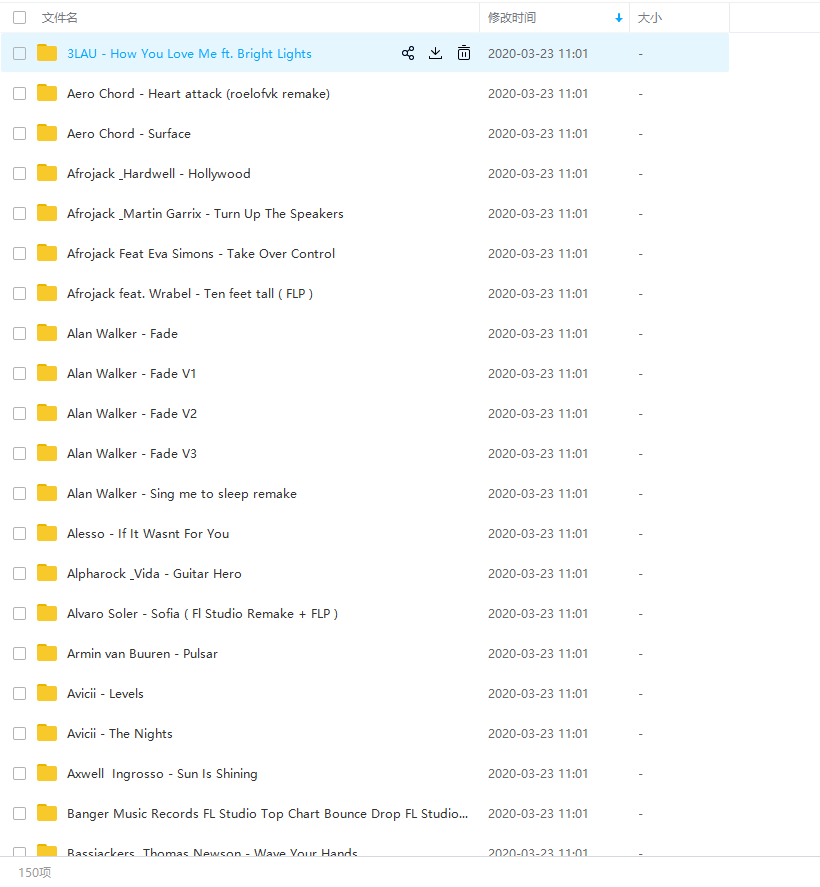820x887 pixels.
Task: Check the box for Afrojack _Hardwell - Hollywood
Action: 20,174
